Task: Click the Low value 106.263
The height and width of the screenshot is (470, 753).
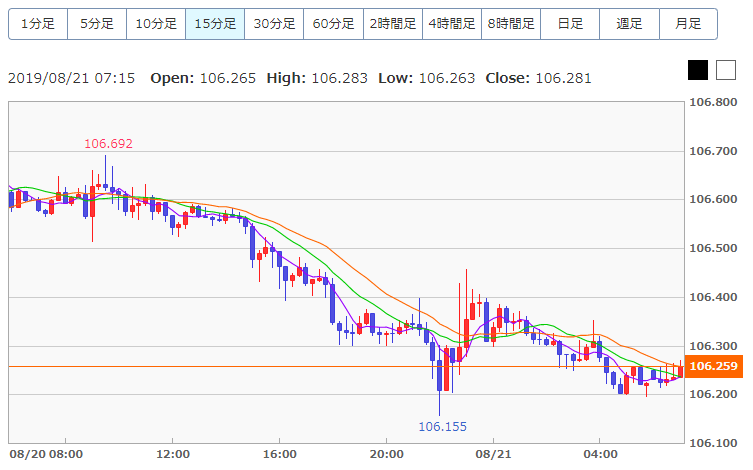Action: (447, 78)
